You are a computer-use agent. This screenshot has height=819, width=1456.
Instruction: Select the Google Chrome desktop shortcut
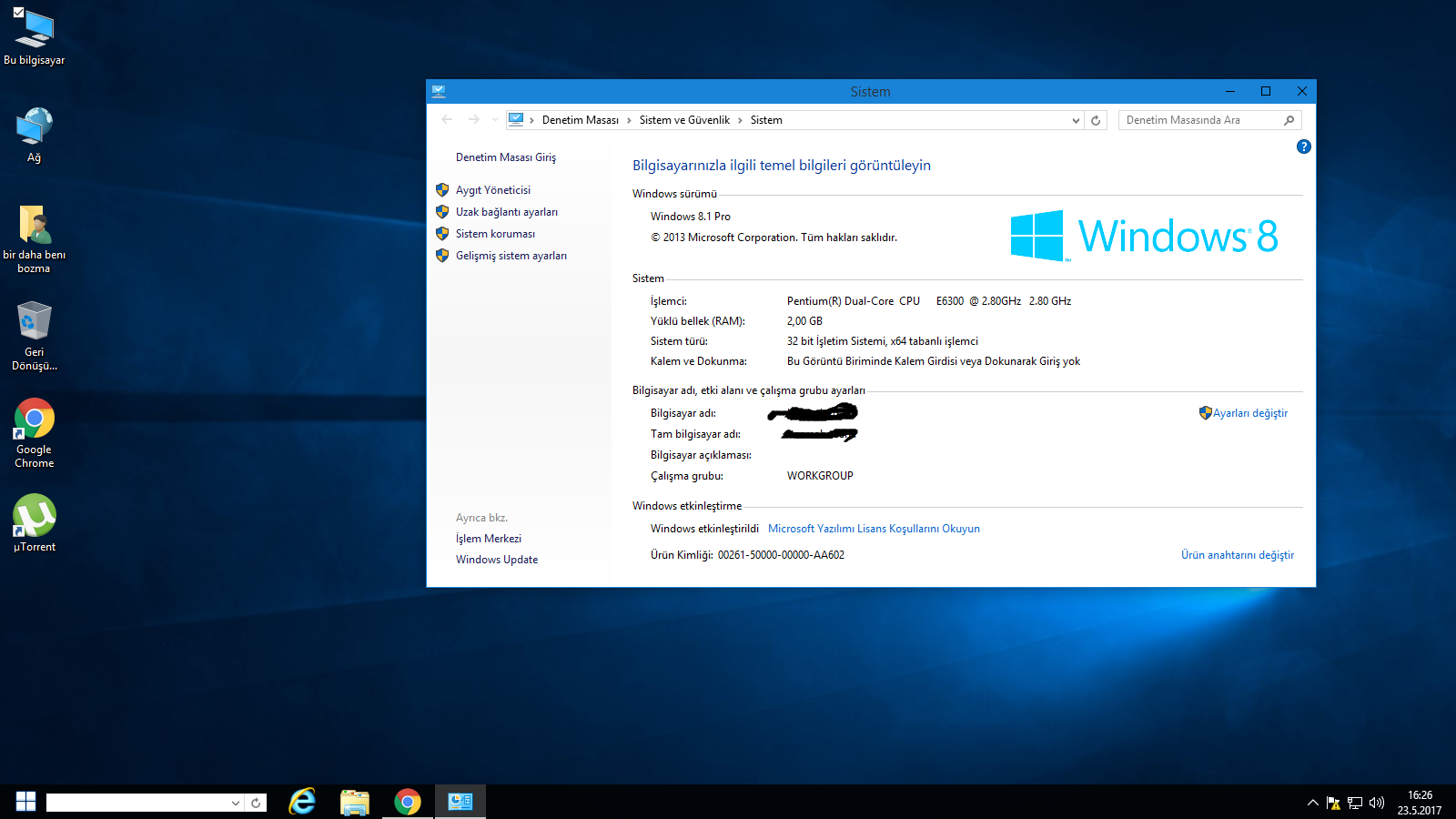pos(34,433)
